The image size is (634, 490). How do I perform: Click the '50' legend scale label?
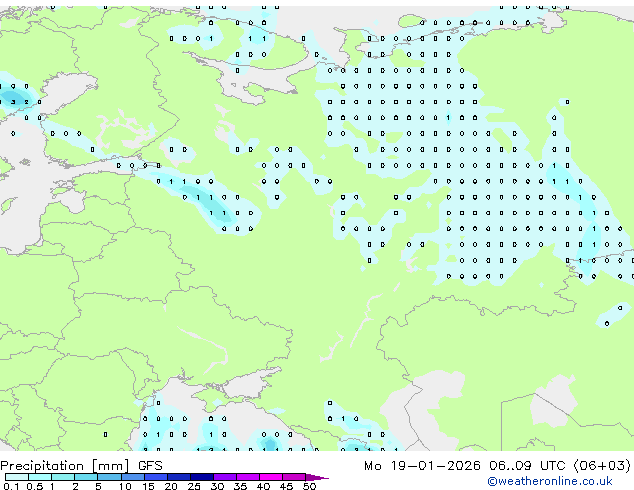pos(309,486)
